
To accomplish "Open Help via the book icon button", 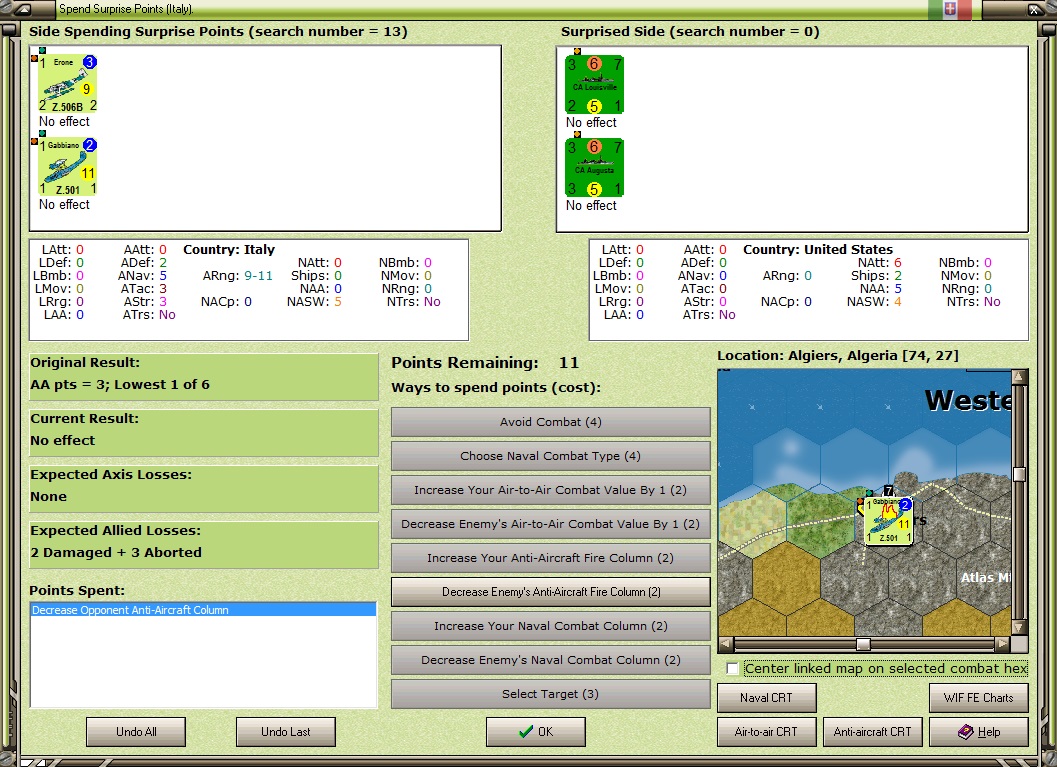I will click(979, 731).
